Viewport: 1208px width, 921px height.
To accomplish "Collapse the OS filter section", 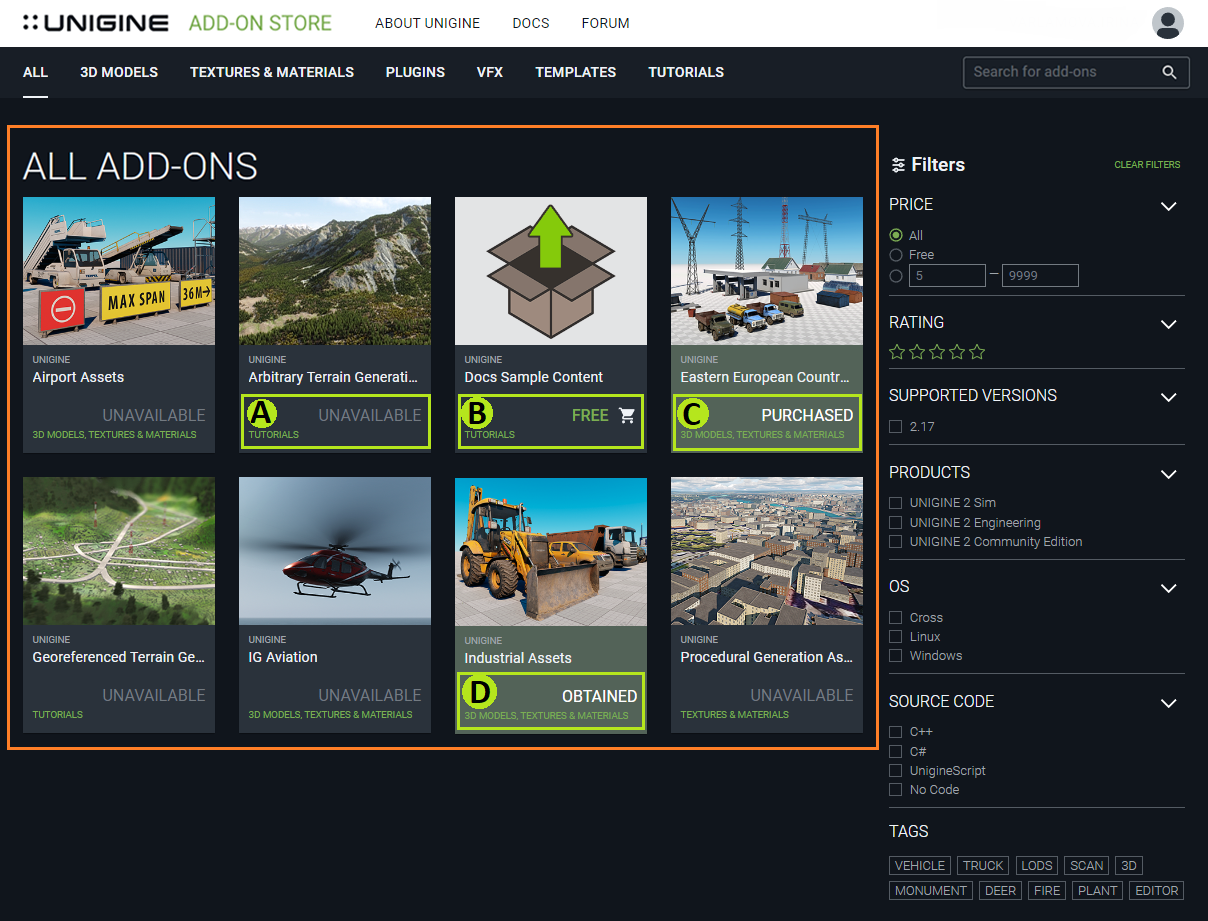I will (x=1168, y=588).
